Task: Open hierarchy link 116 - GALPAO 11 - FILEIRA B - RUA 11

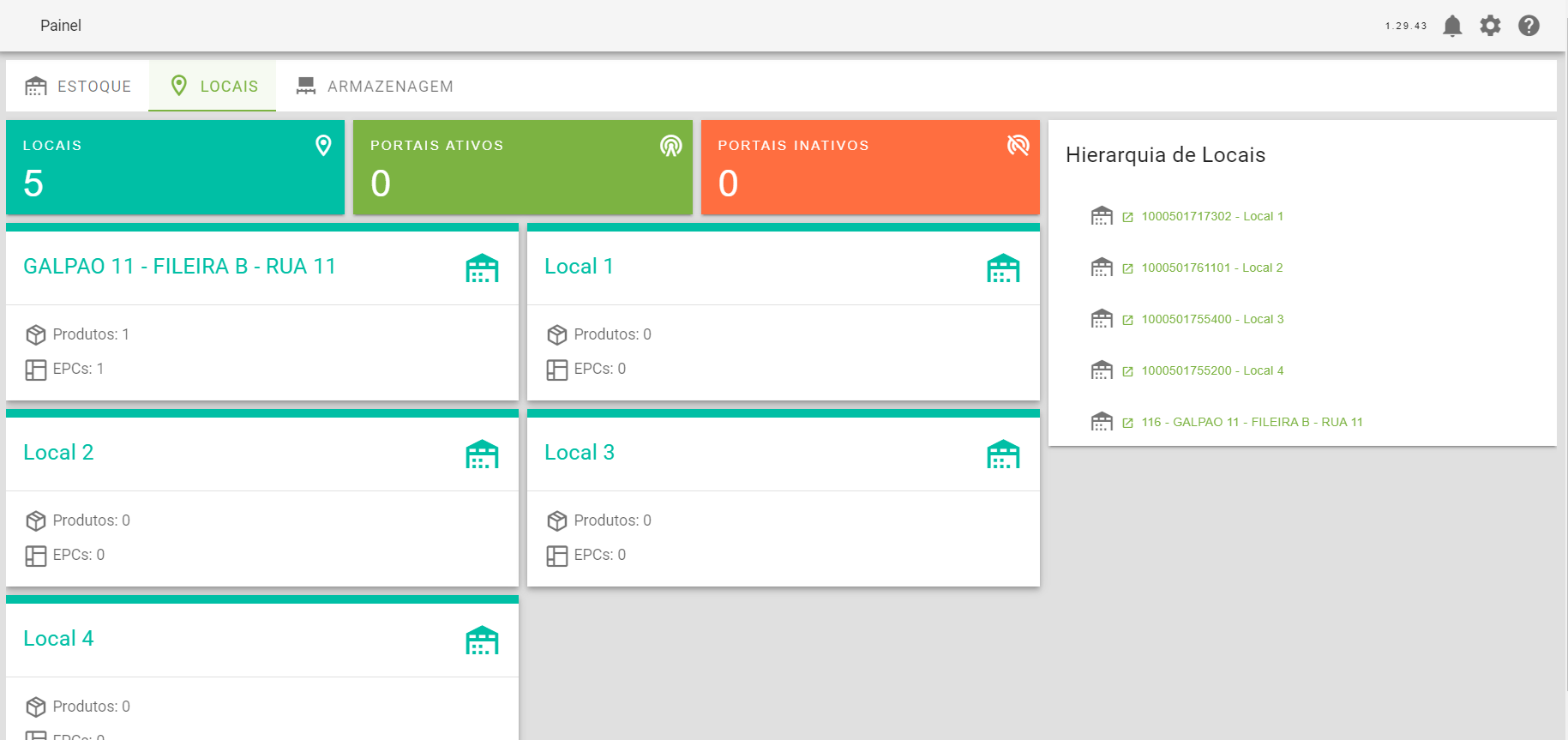Action: 1252,423
